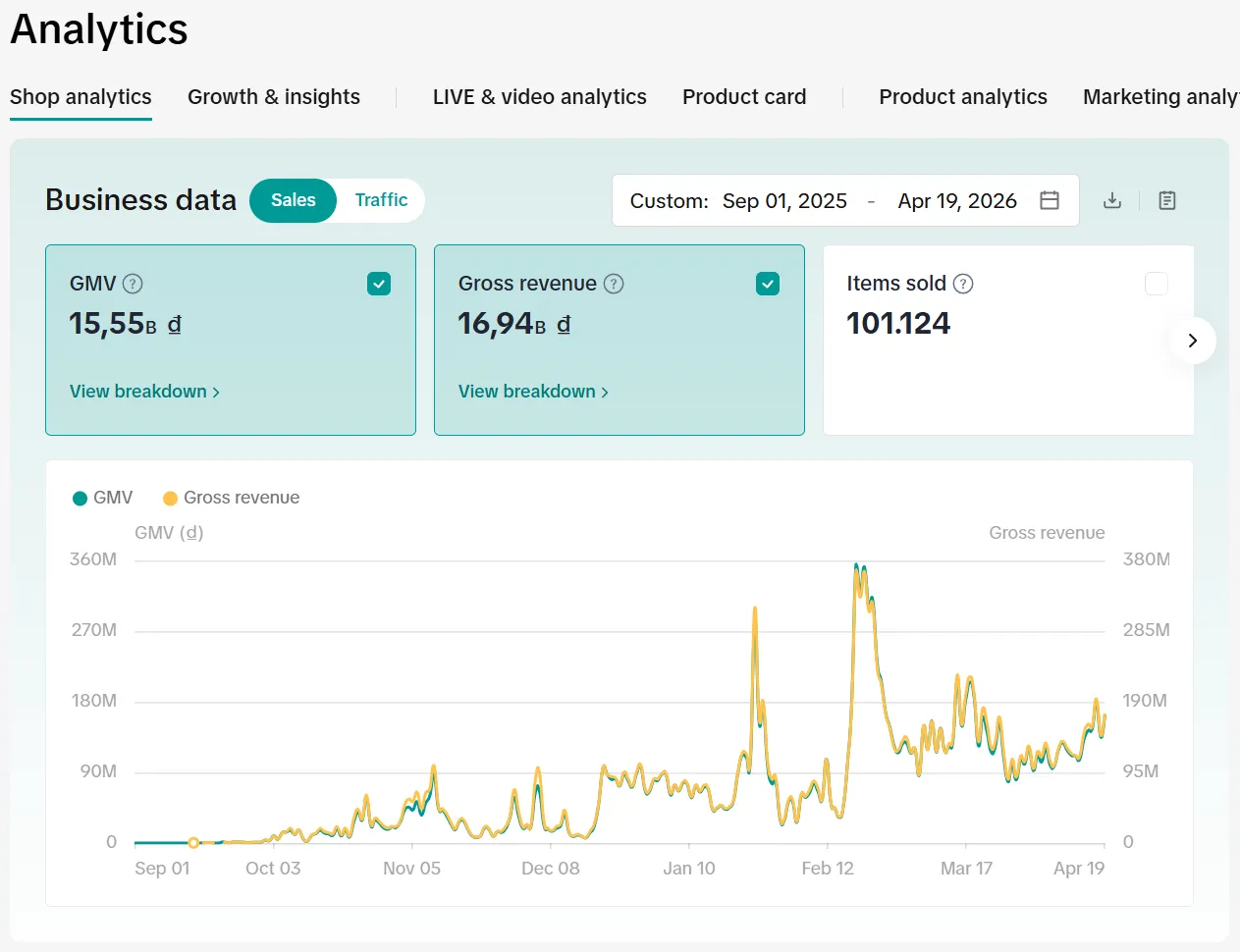1240x952 pixels.
Task: Uncheck the GMV metric checkbox
Action: (379, 284)
